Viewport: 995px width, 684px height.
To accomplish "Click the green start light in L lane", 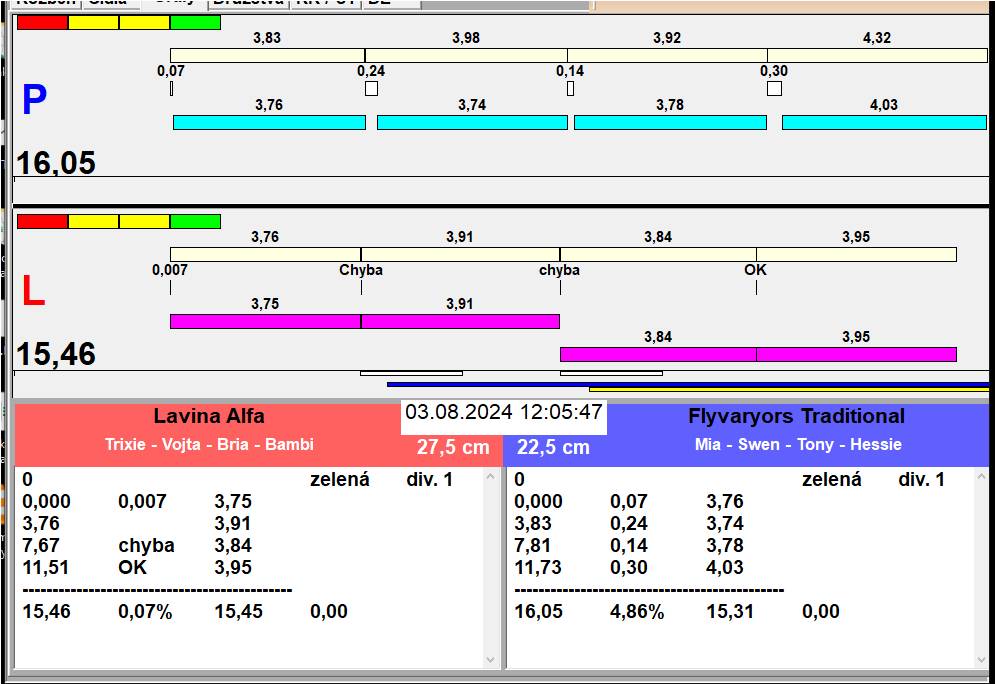I will click(195, 221).
